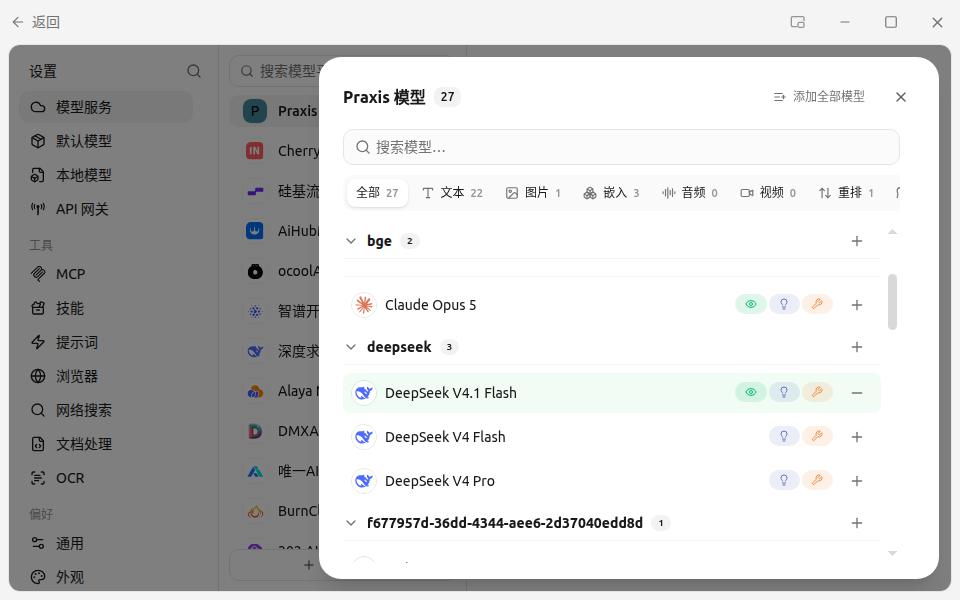Image resolution: width=960 pixels, height=600 pixels.
Task: Click DeepSeek V4.1 Flash wrench badge
Action: point(817,392)
